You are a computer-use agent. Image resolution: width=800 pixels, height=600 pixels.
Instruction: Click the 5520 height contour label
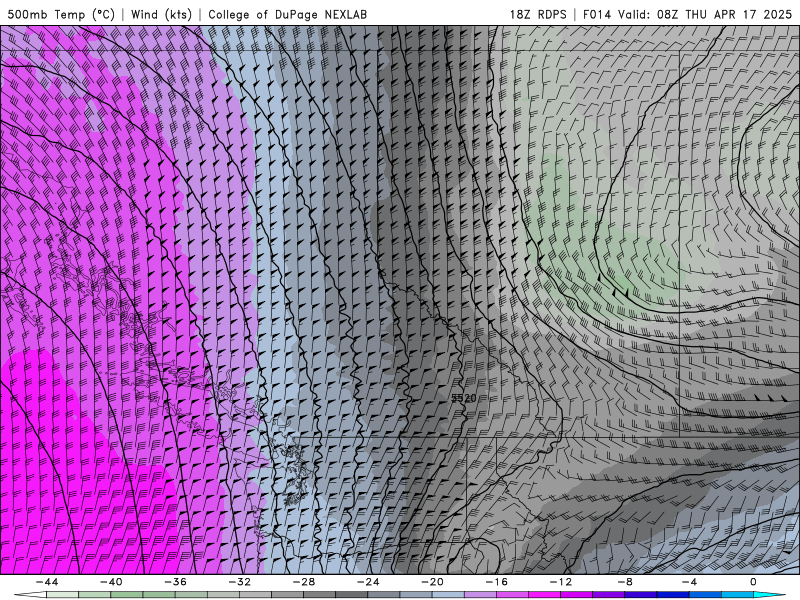point(464,397)
